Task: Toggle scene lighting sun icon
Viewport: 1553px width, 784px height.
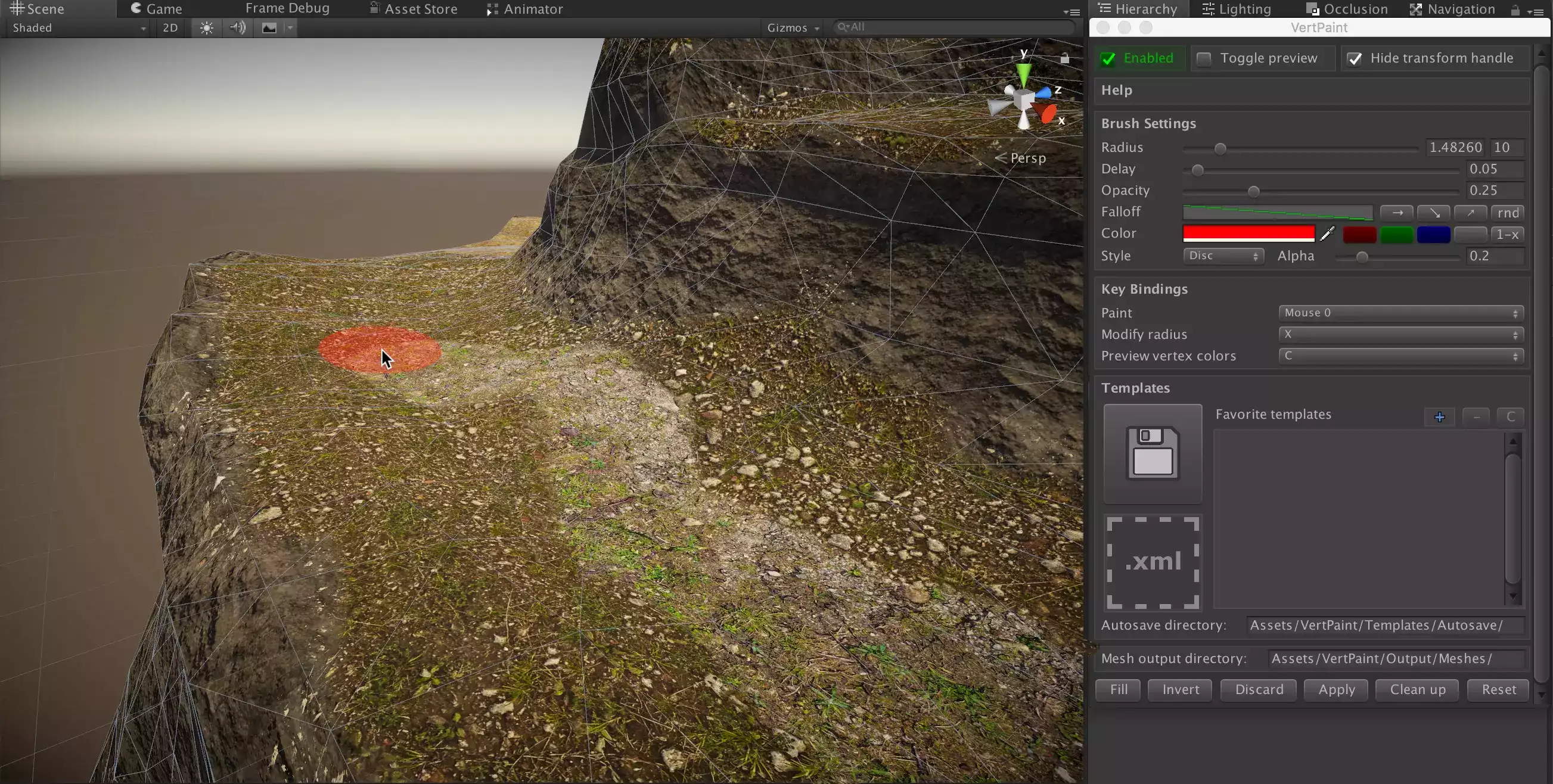Action: click(206, 28)
